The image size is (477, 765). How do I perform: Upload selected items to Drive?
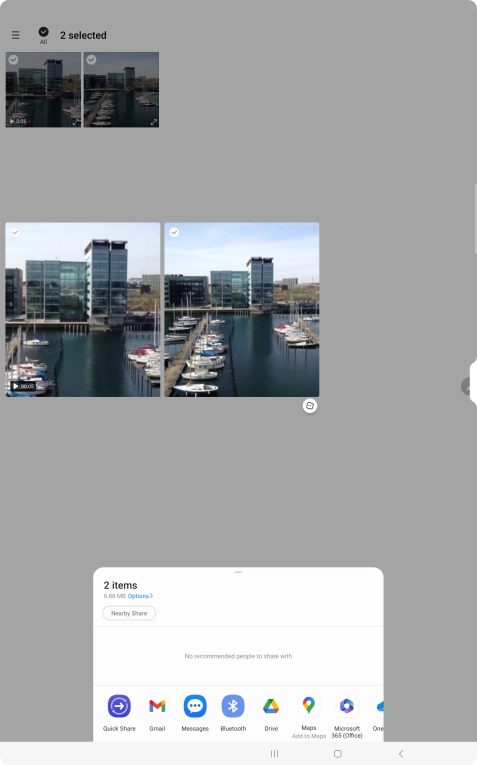click(271, 706)
